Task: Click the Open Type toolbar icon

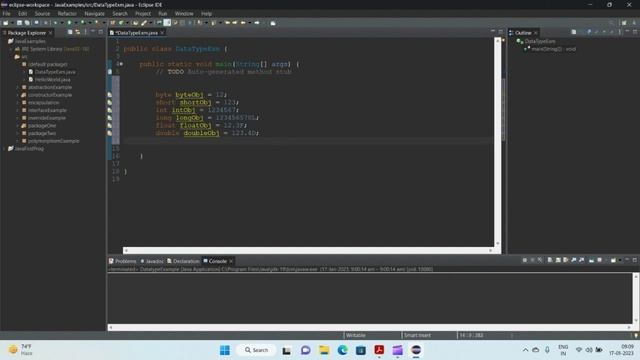Action: (135, 23)
